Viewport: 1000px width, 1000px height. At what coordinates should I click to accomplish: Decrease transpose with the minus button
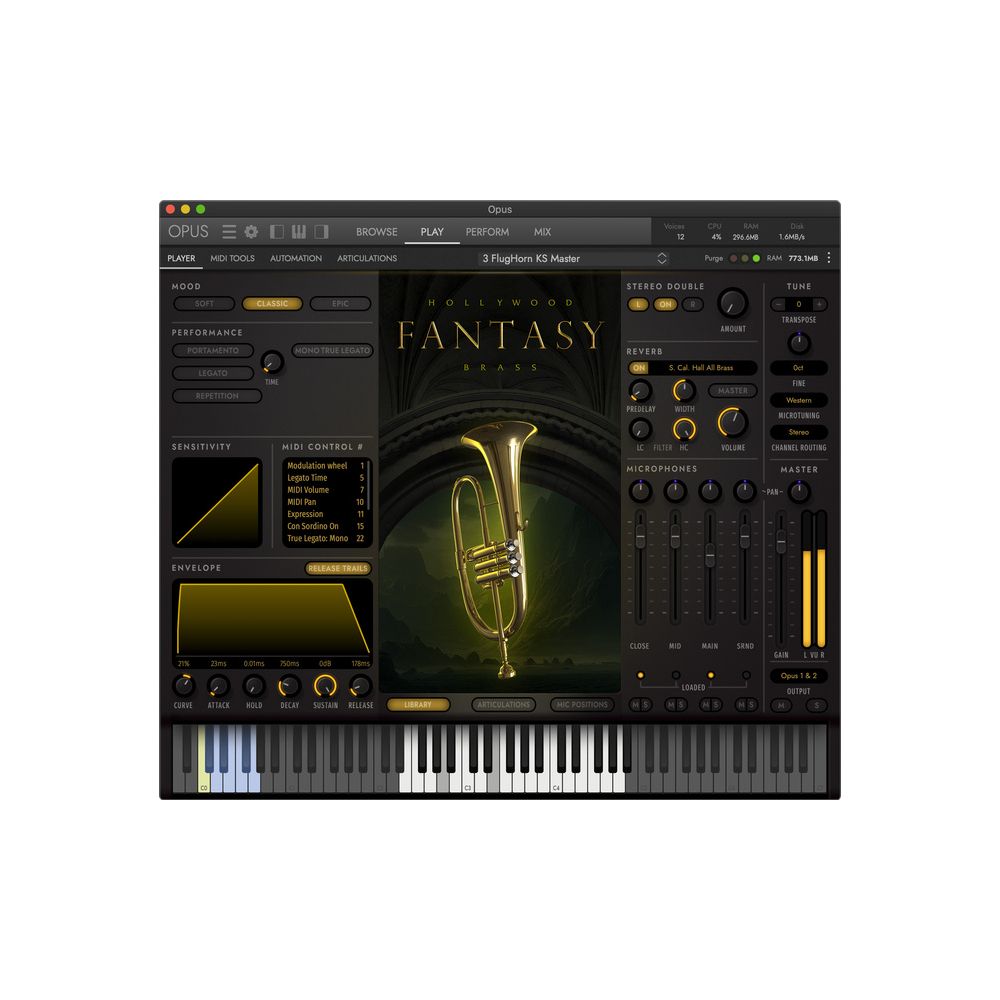(778, 304)
